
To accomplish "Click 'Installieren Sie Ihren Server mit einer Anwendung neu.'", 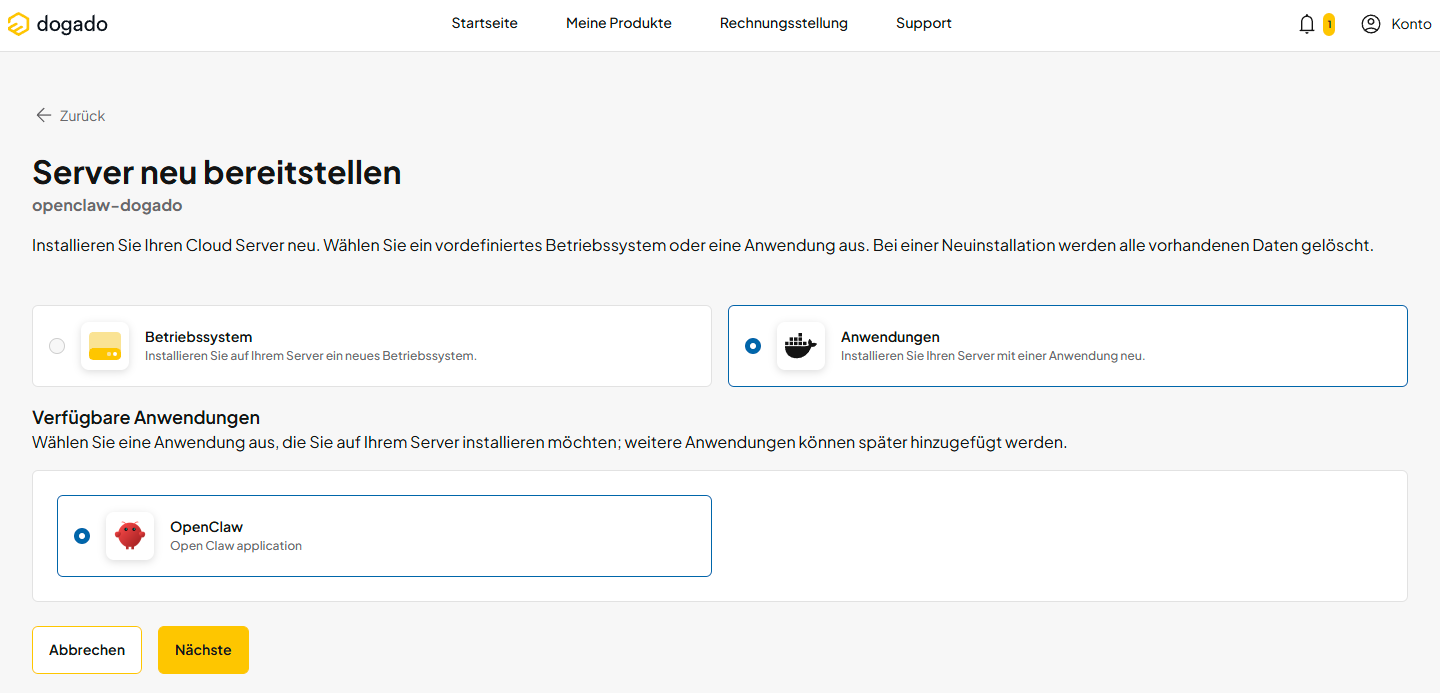I will tap(993, 356).
